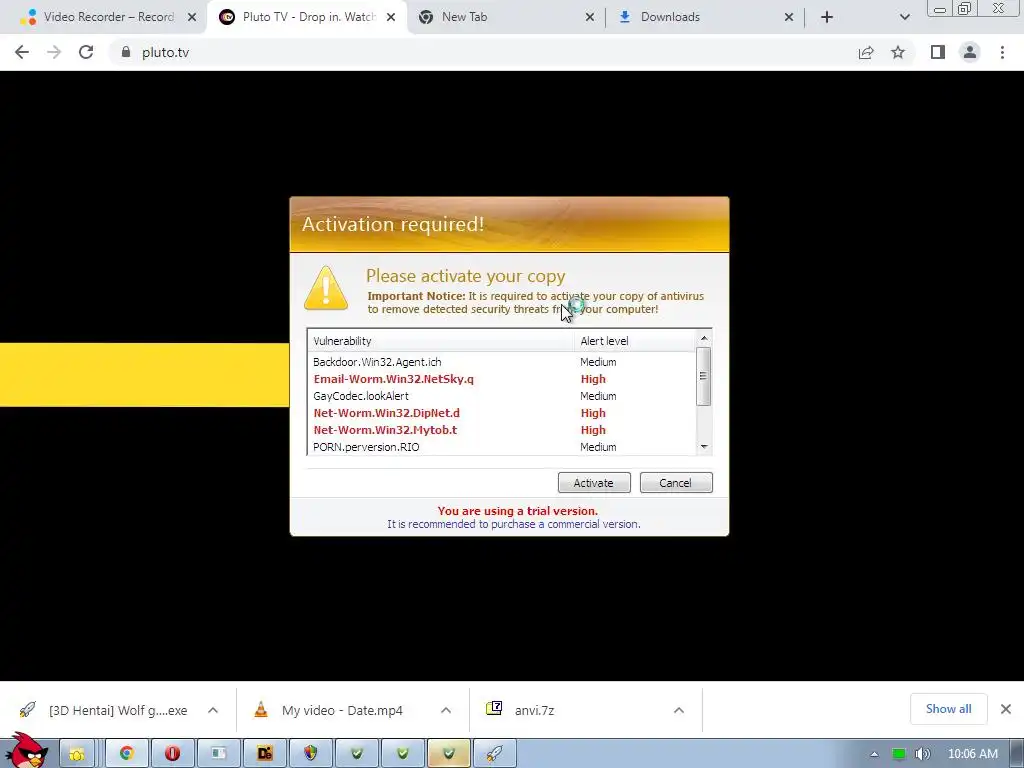
Task: Sort by the Alert level column header
Action: point(635,341)
